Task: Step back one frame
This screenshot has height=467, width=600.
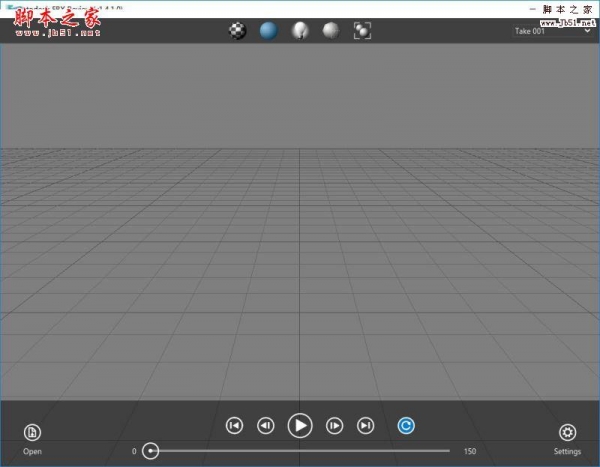Action: (x=266, y=425)
